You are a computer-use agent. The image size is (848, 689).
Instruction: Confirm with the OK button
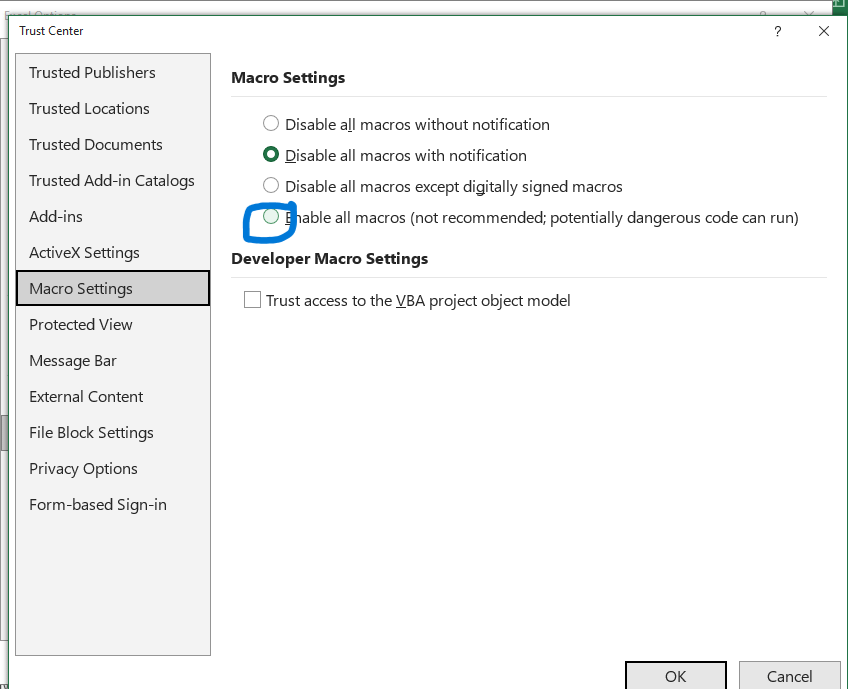tap(675, 675)
